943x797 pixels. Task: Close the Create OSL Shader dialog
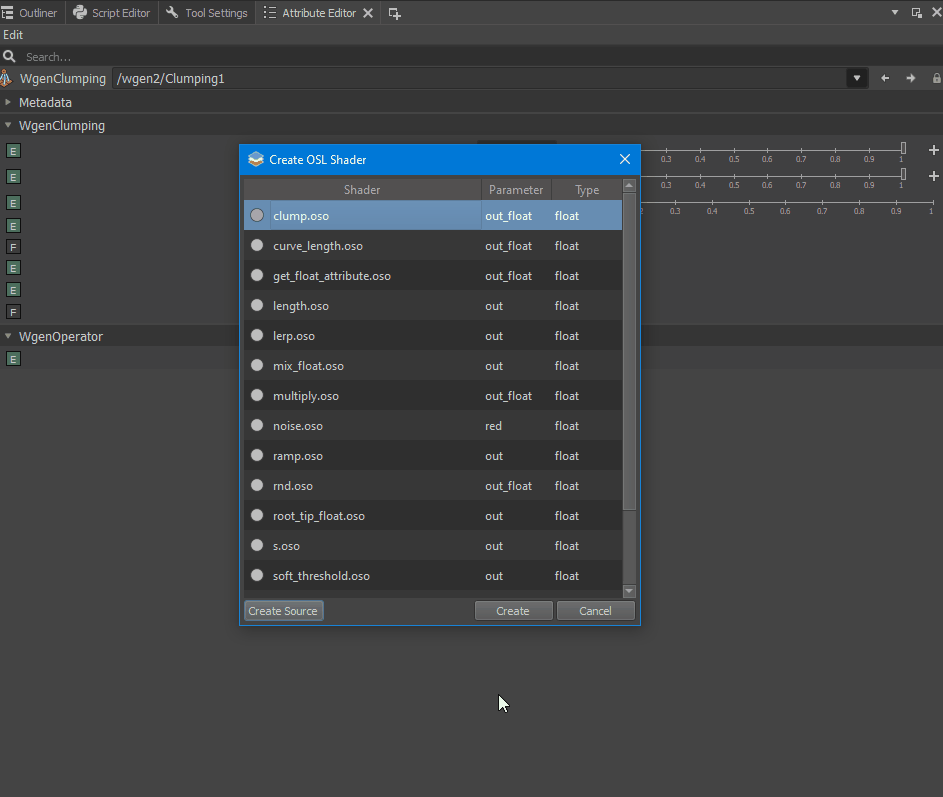pyautogui.click(x=625, y=159)
